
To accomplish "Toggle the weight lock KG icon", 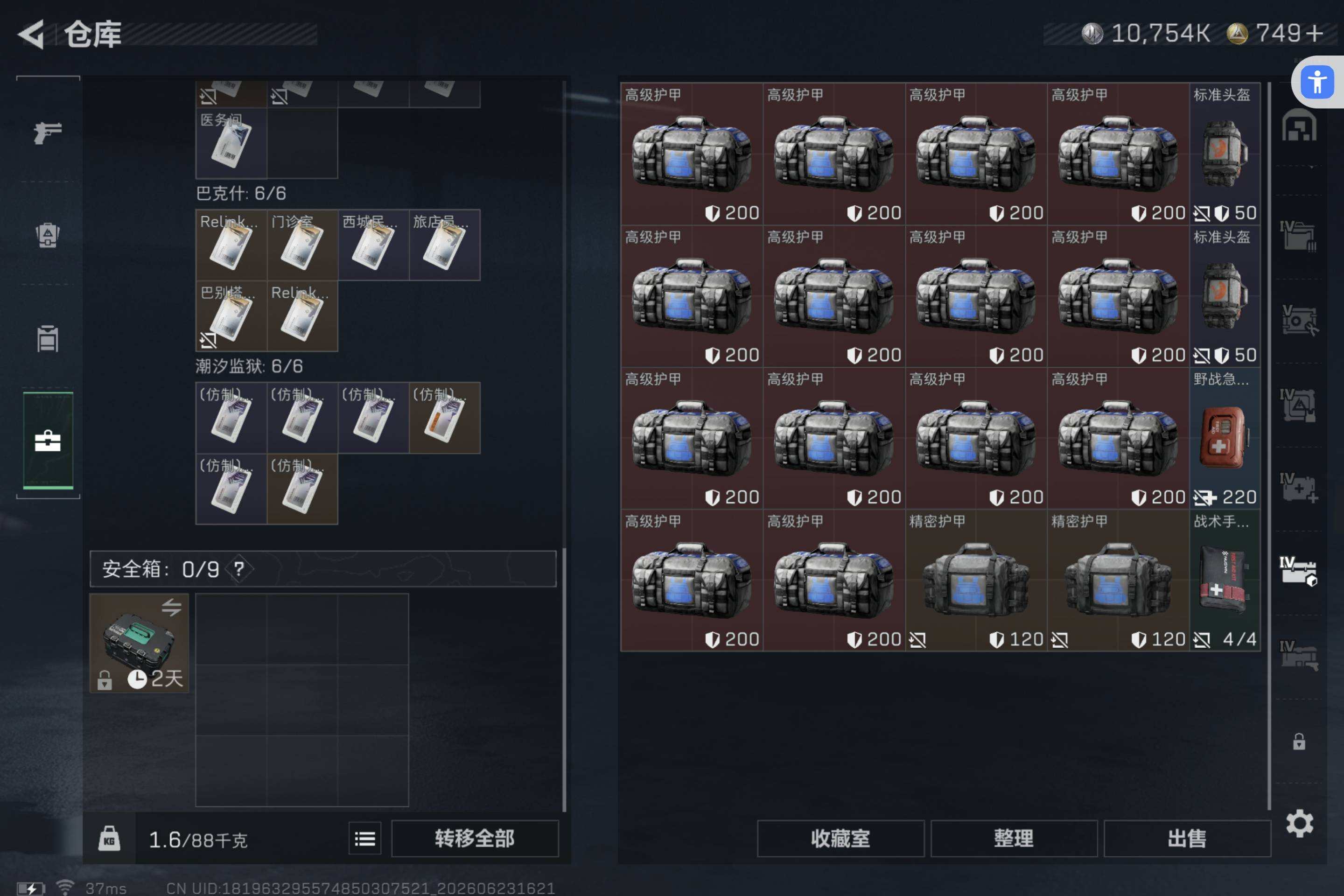I will [109, 839].
